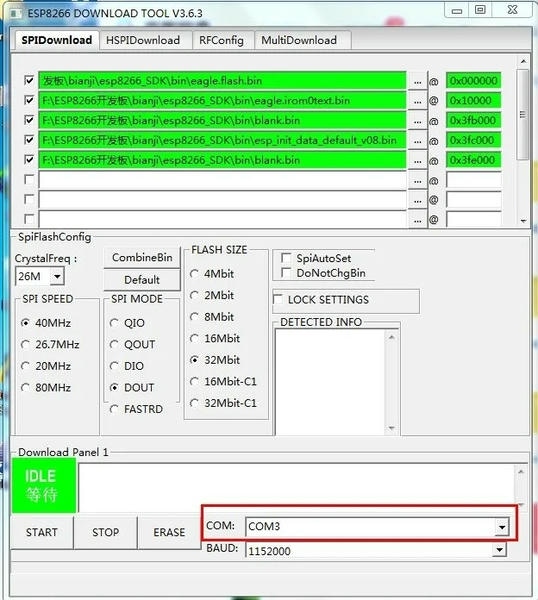538x600 pixels.
Task: Tick the LOCK SETTINGS checkbox
Action: (x=278, y=299)
